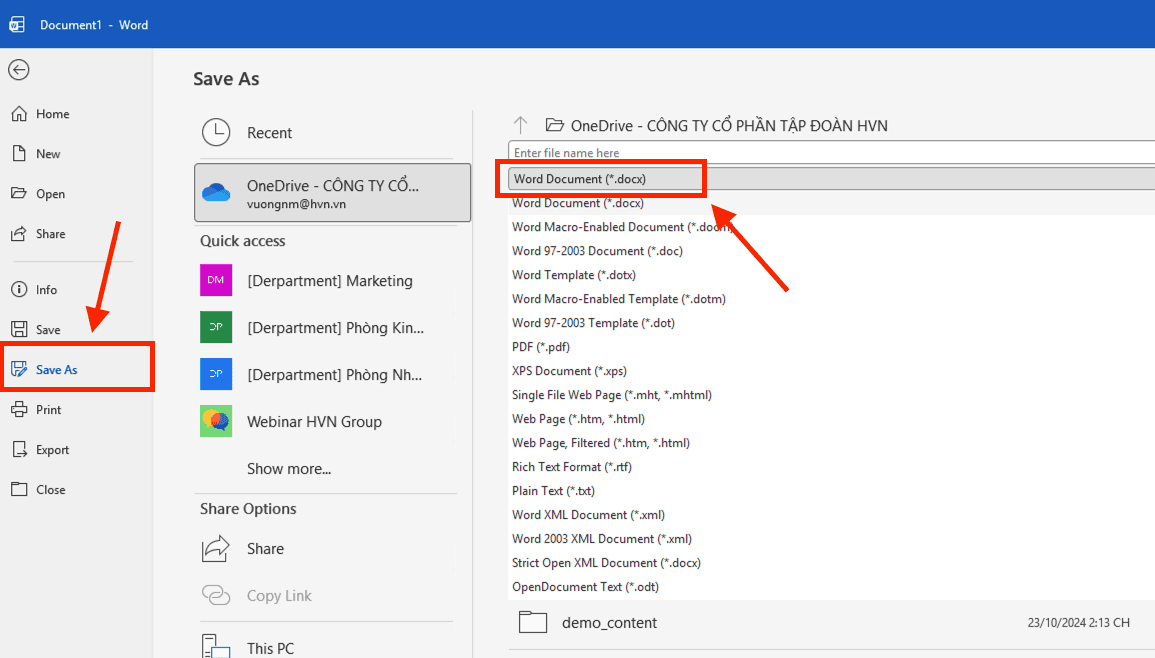Select the OneDrive location with vuongnm@hvn.vn

(x=332, y=193)
